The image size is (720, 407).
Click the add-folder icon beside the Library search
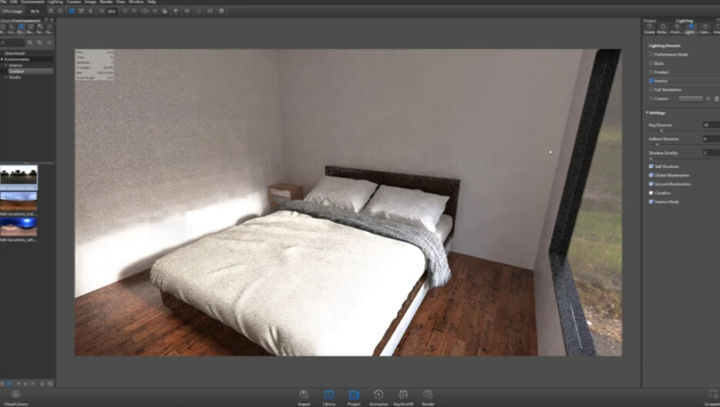coord(30,43)
